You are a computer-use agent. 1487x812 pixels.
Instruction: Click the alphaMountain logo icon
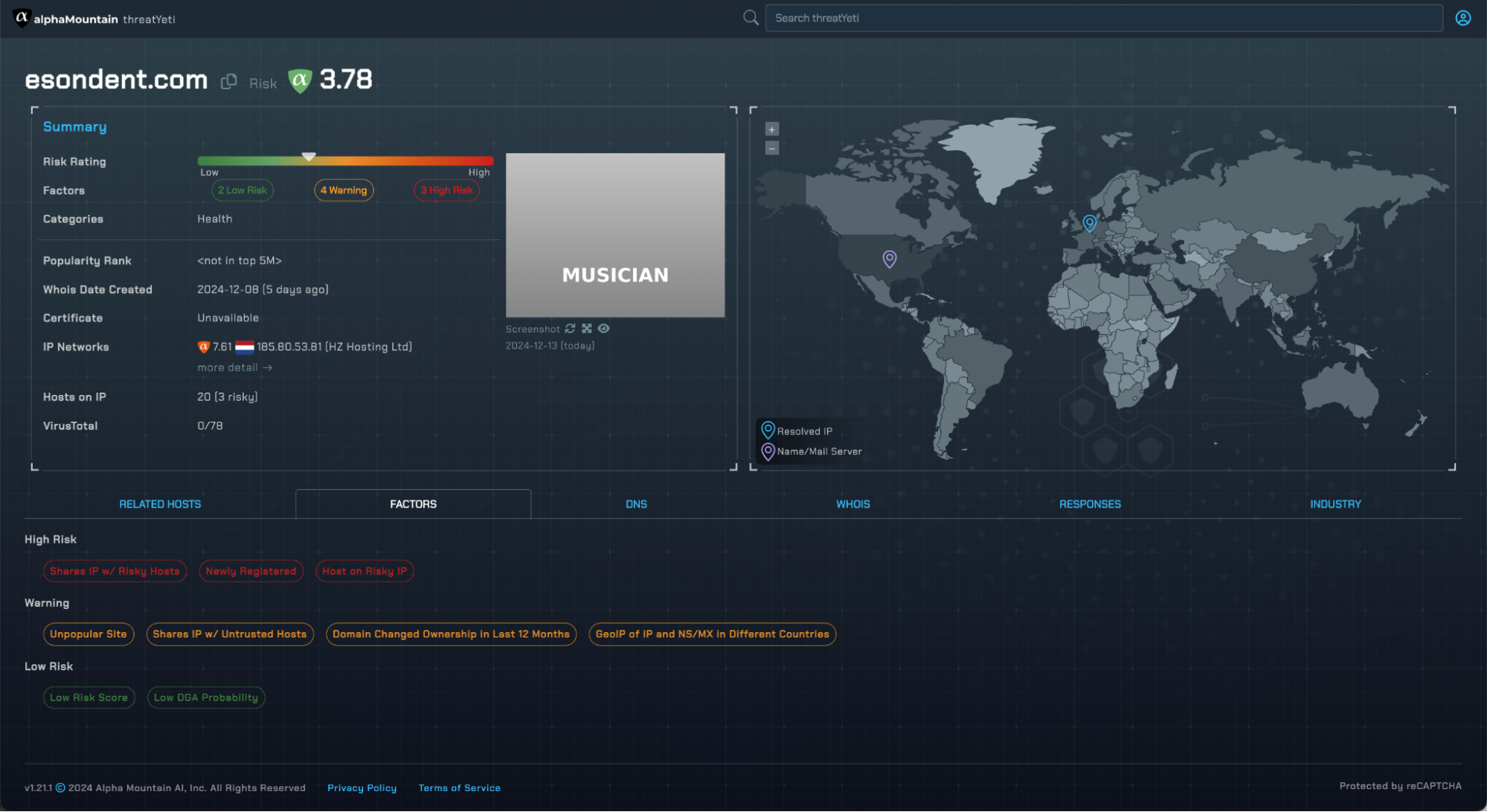(x=22, y=18)
